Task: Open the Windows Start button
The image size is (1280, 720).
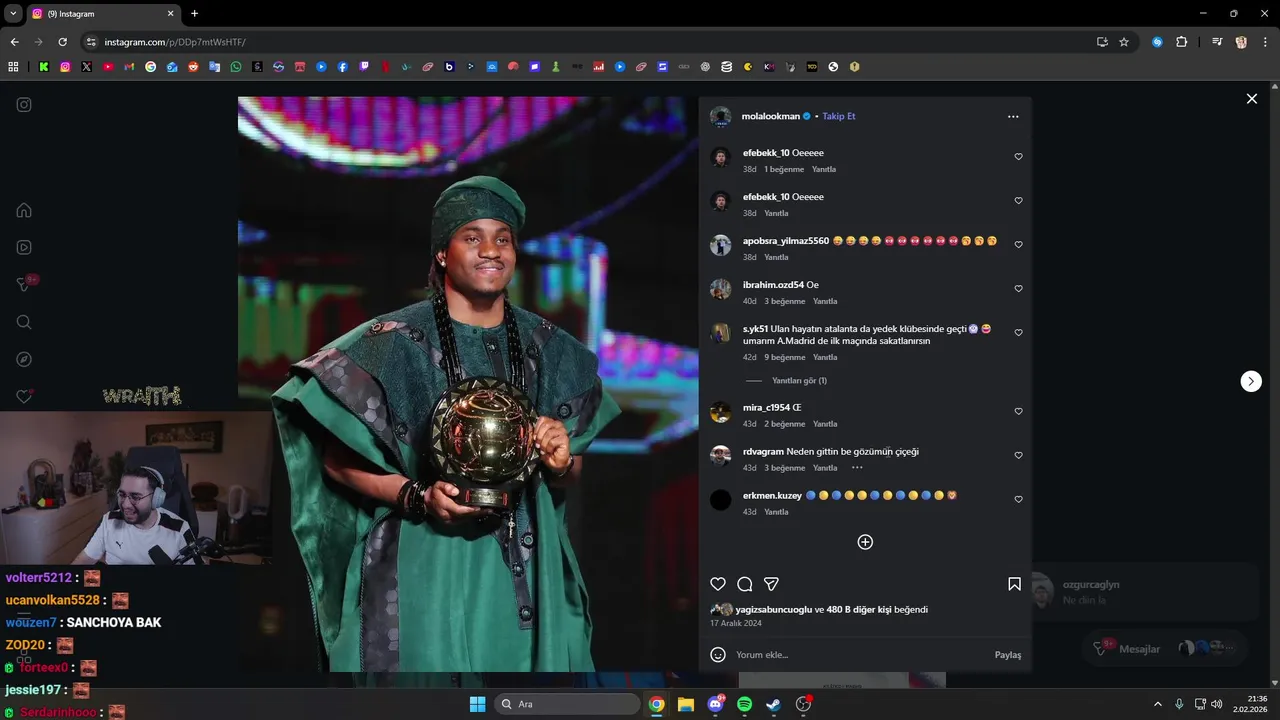Action: (477, 704)
